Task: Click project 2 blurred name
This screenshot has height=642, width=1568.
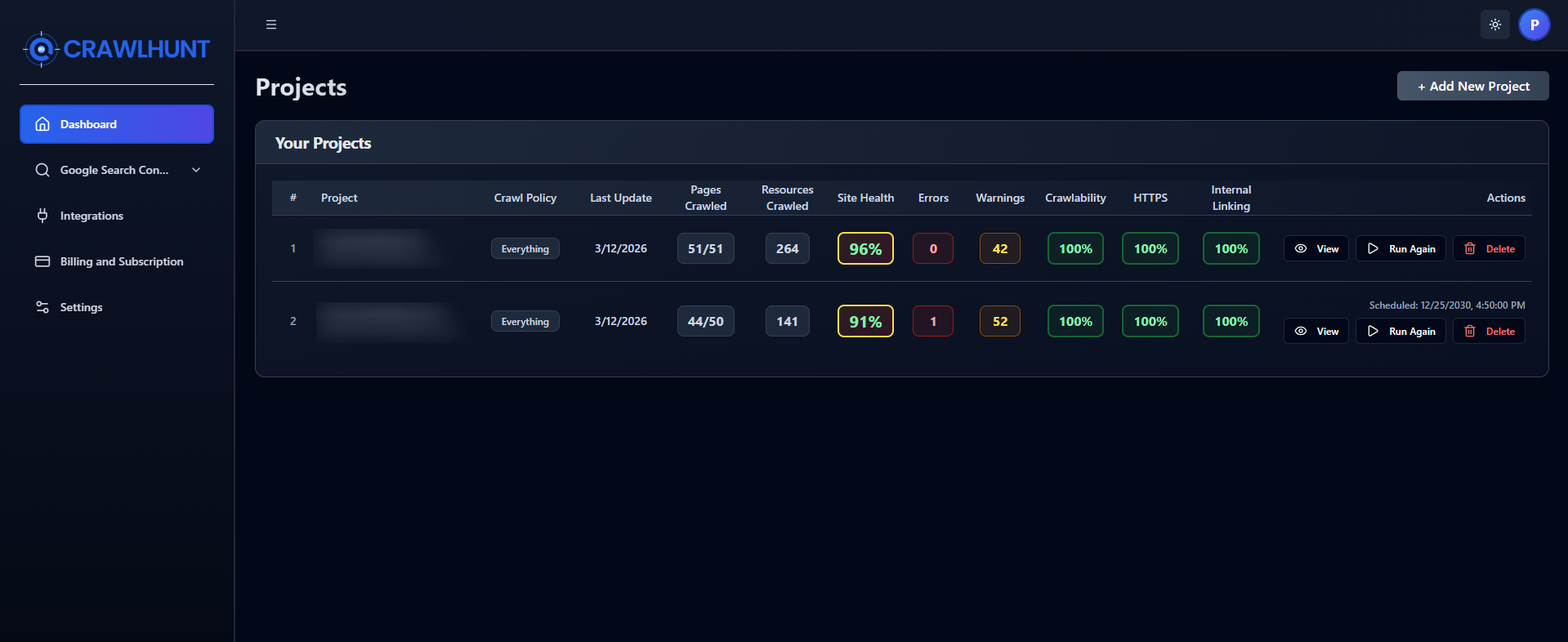Action: pyautogui.click(x=388, y=321)
